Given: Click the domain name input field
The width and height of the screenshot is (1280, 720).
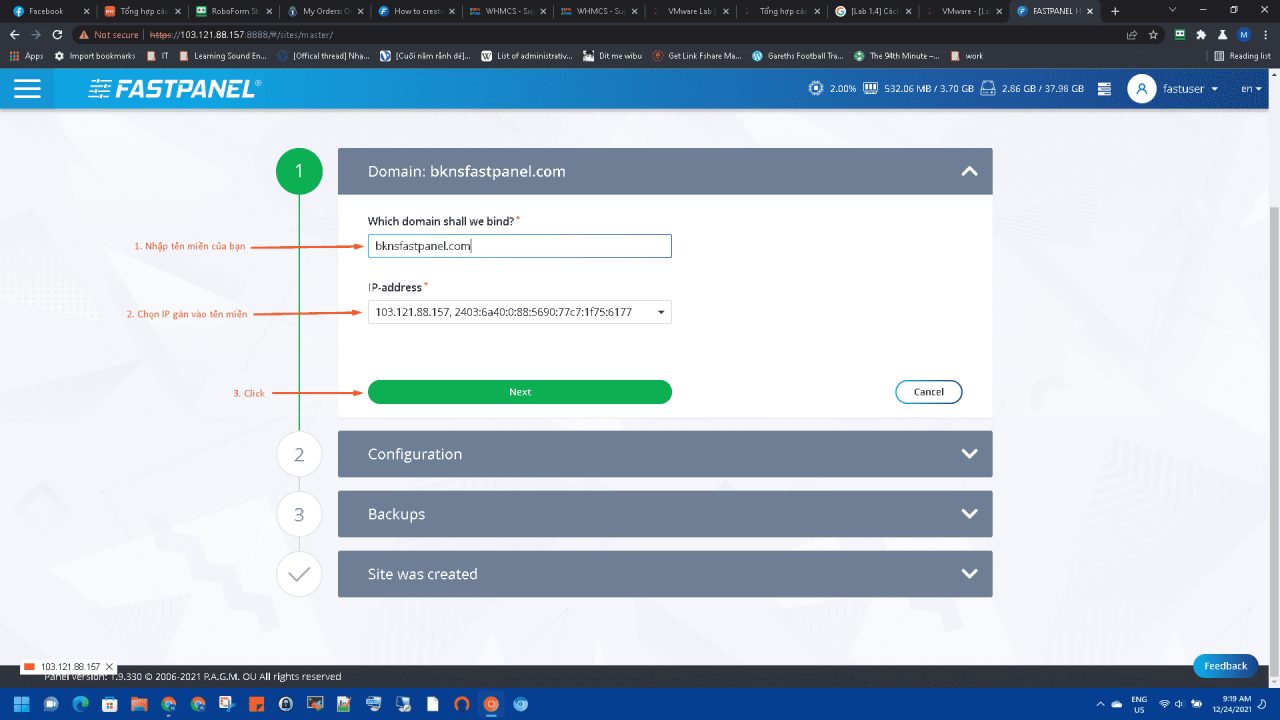Looking at the screenshot, I should (519, 246).
